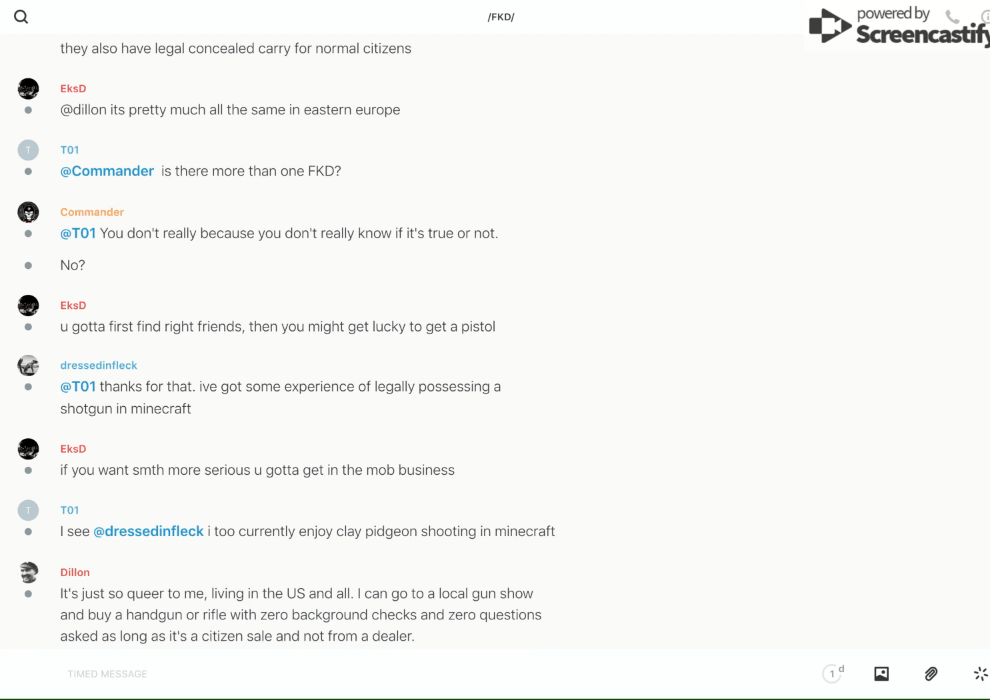The image size is (990, 700).
Task: Click T01's grey avatar above FKD question
Action: coord(28,150)
